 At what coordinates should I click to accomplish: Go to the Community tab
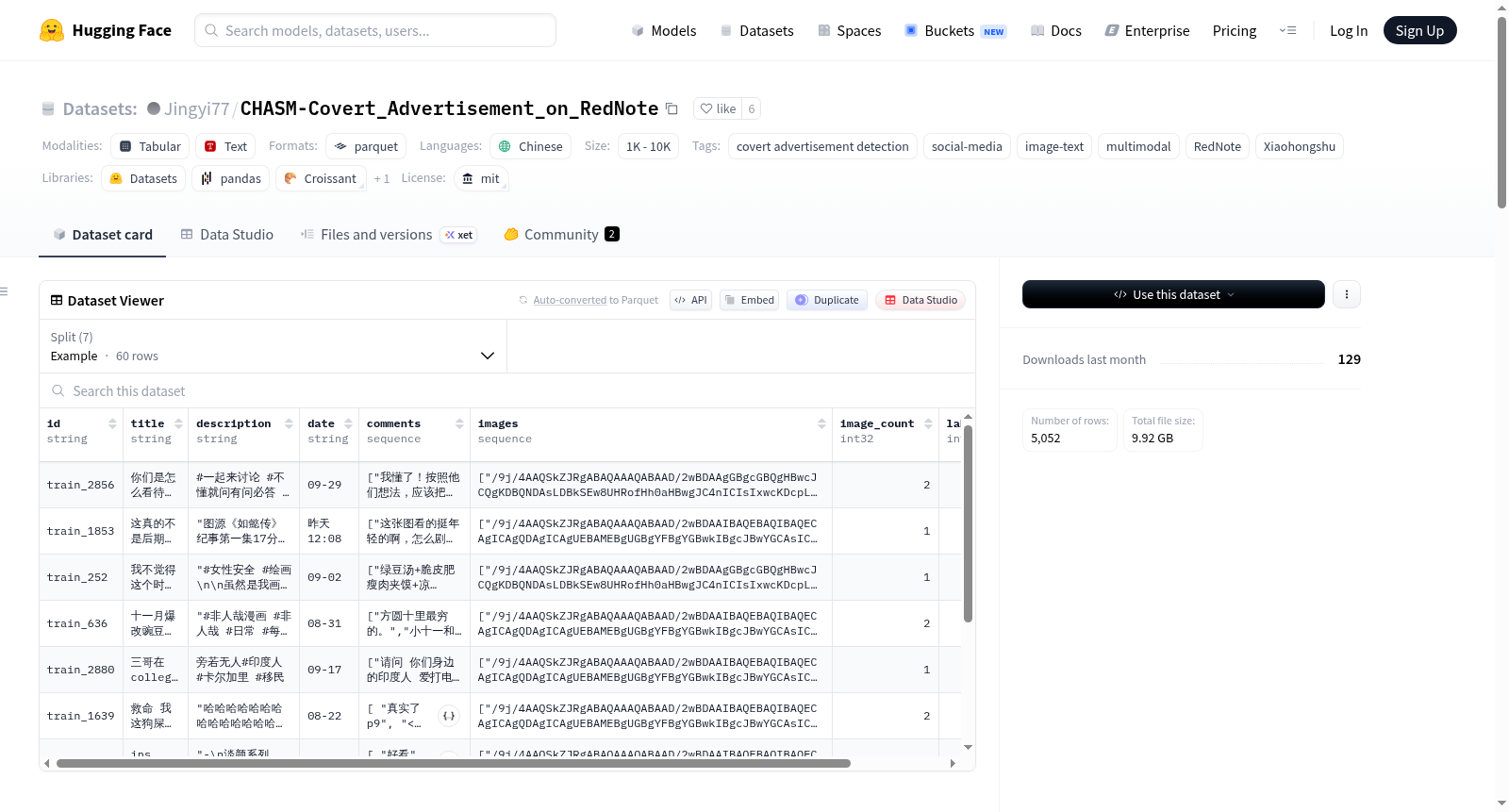(561, 235)
